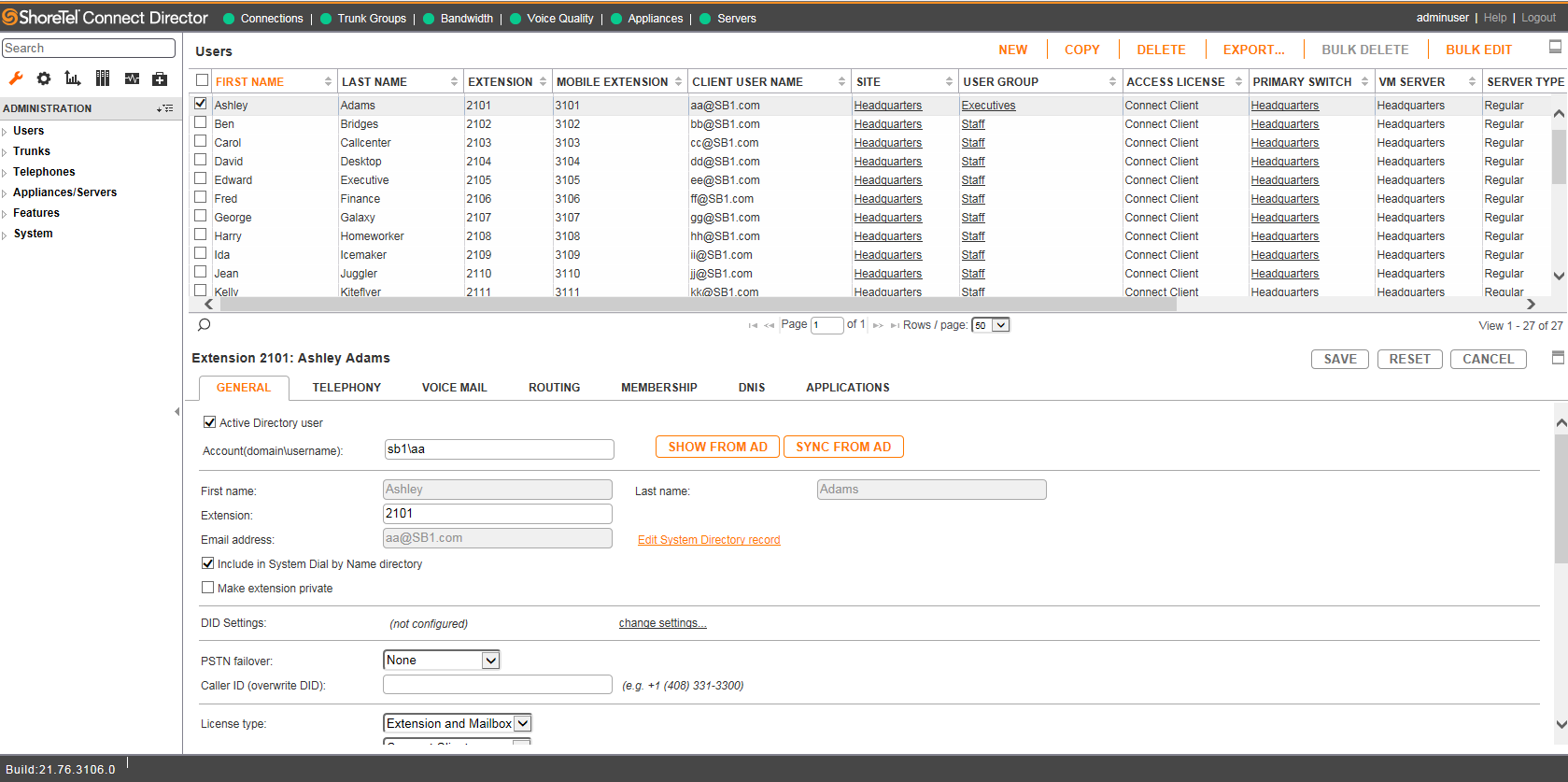The height and width of the screenshot is (782, 1568).
Task: Click the expand-all icon beside ADMINISTRATION
Action: [165, 108]
